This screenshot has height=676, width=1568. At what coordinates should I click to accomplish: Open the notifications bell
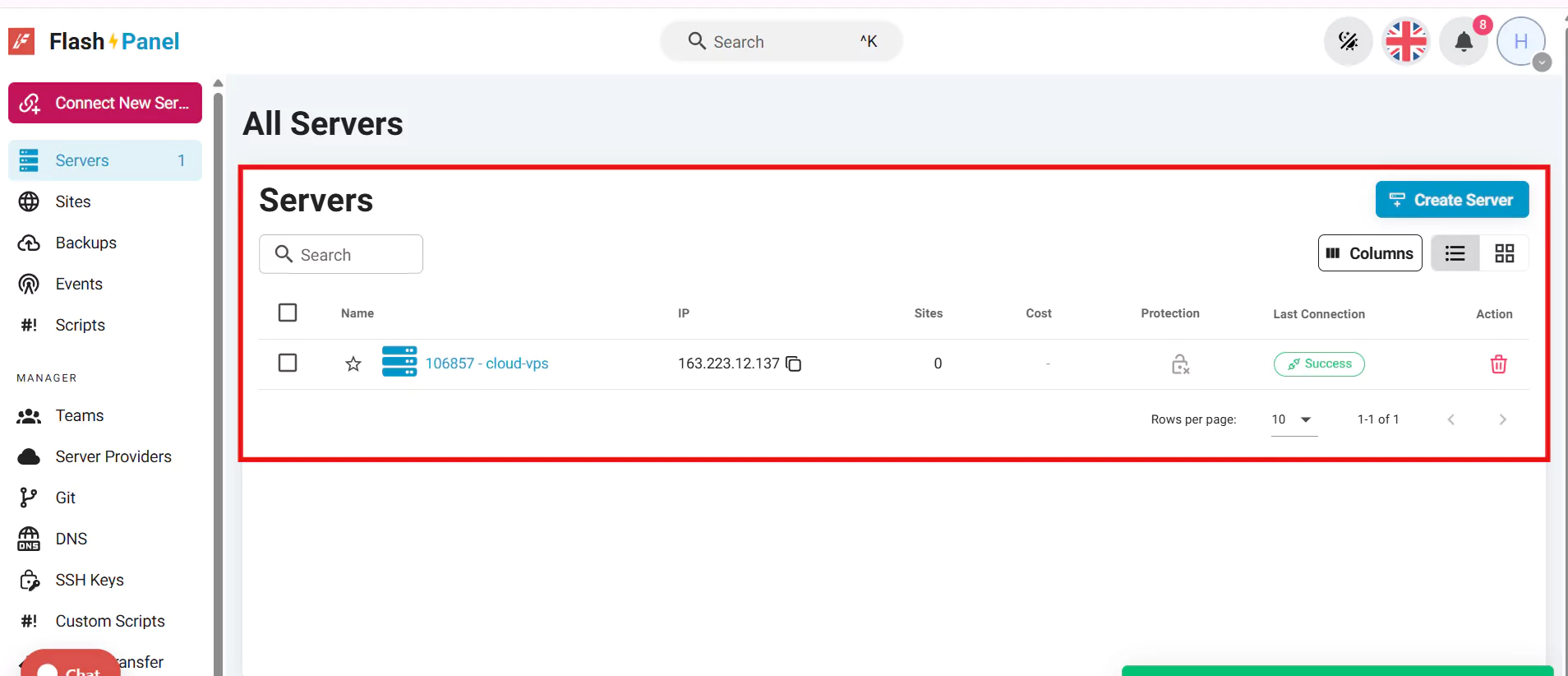1464,41
